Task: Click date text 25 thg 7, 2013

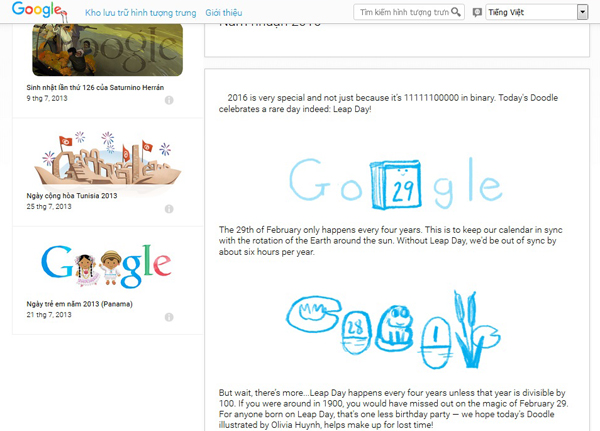Action: (49, 207)
